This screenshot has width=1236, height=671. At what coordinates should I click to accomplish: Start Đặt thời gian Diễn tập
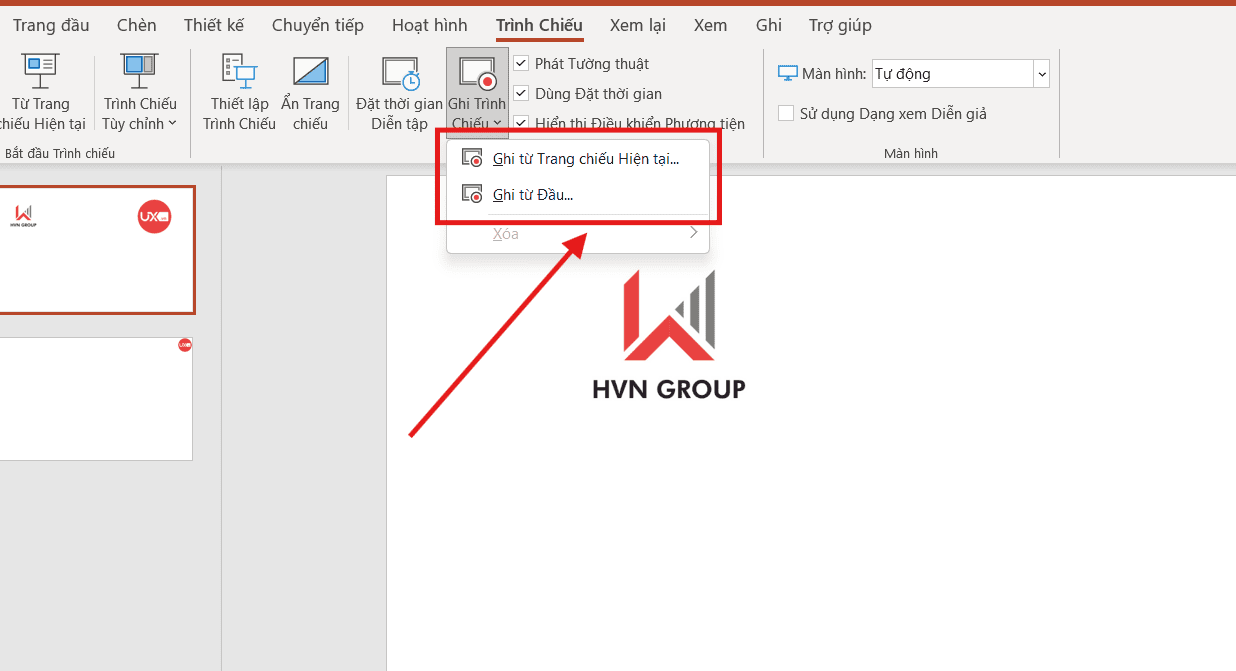click(399, 72)
